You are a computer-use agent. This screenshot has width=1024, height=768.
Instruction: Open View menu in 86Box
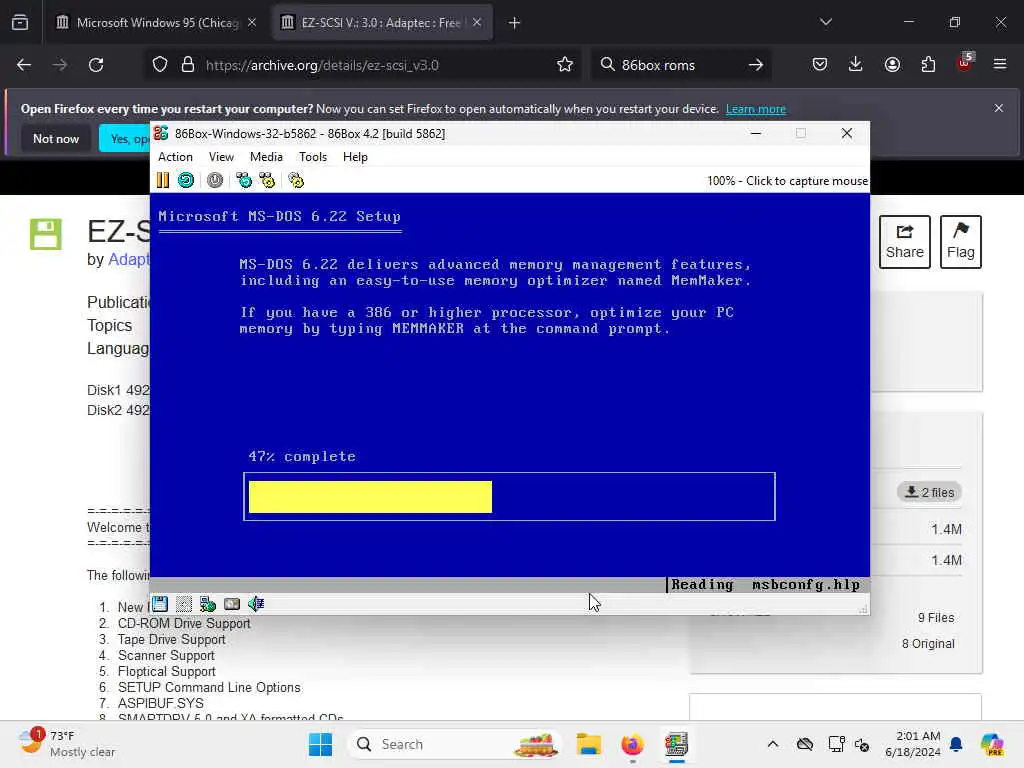pos(221,157)
